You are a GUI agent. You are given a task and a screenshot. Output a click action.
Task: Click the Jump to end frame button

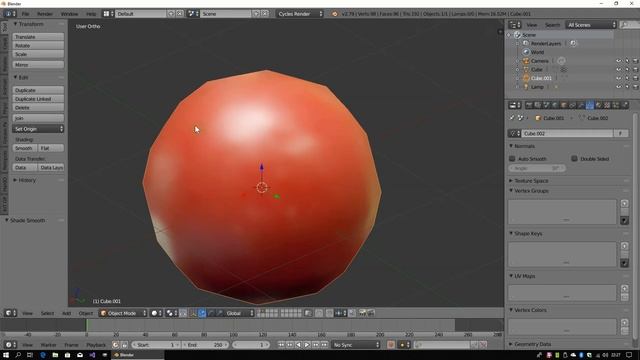(324, 345)
